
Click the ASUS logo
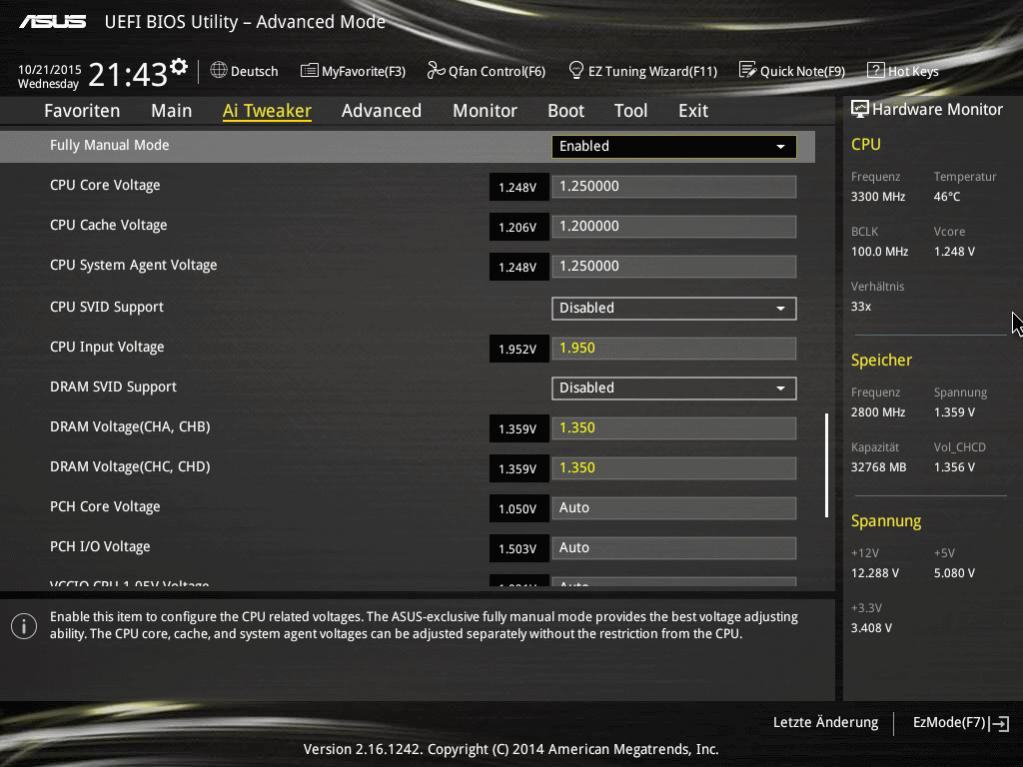[x=52, y=22]
